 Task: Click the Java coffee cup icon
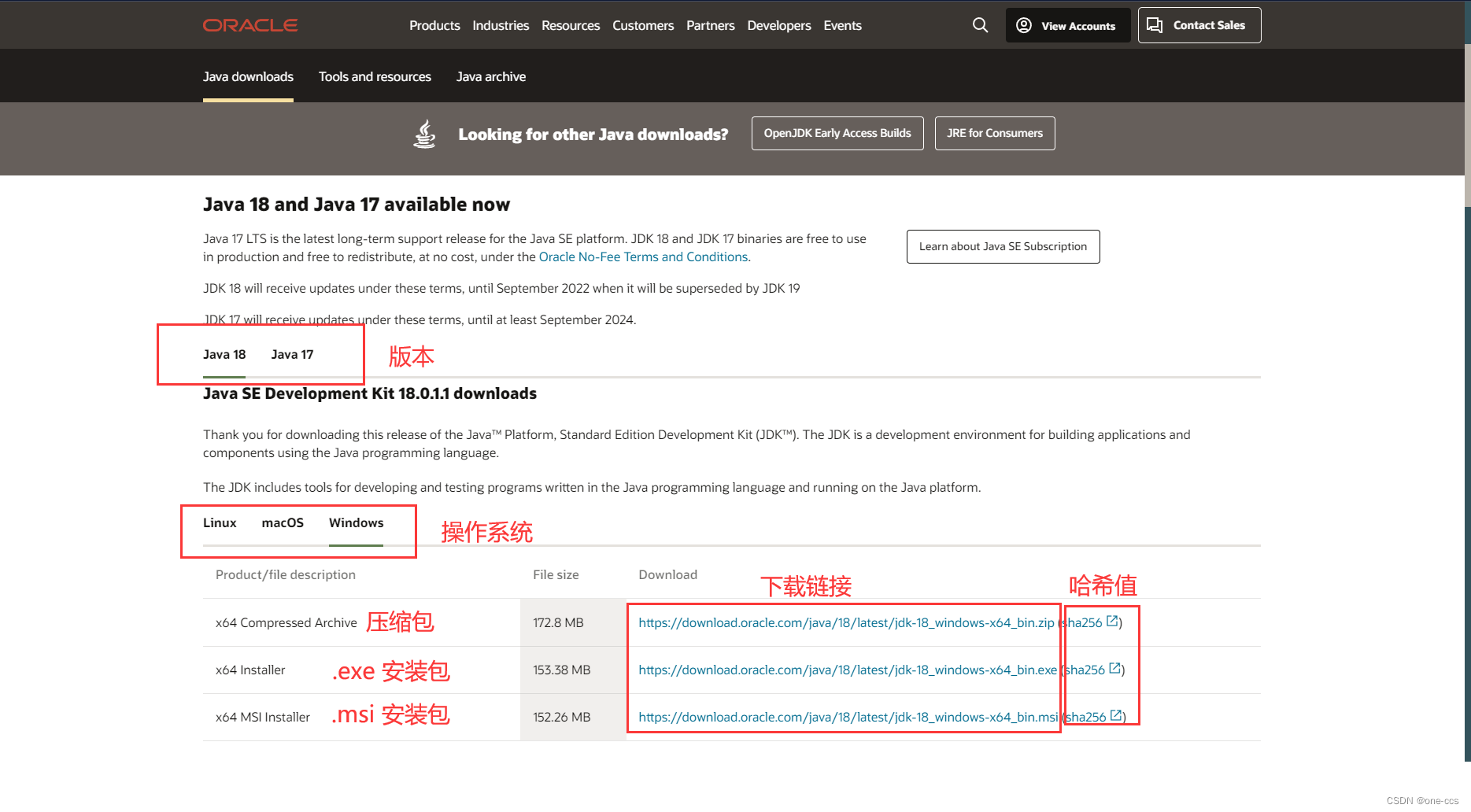click(x=425, y=134)
